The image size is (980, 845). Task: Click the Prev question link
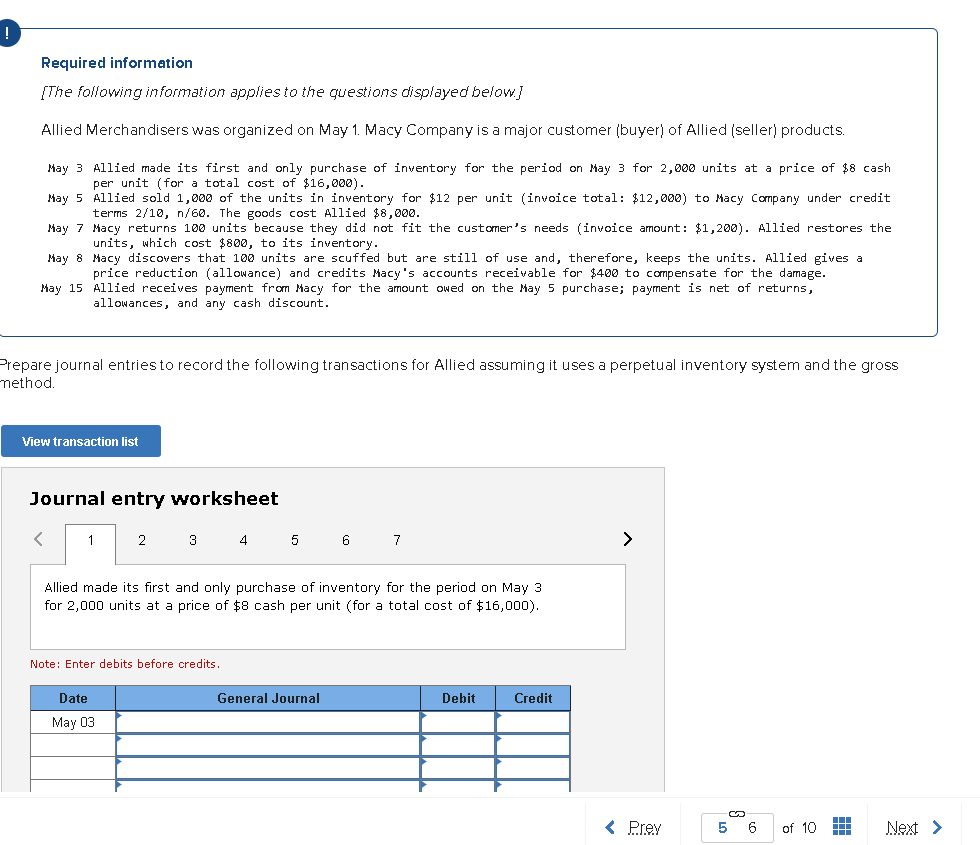point(633,828)
